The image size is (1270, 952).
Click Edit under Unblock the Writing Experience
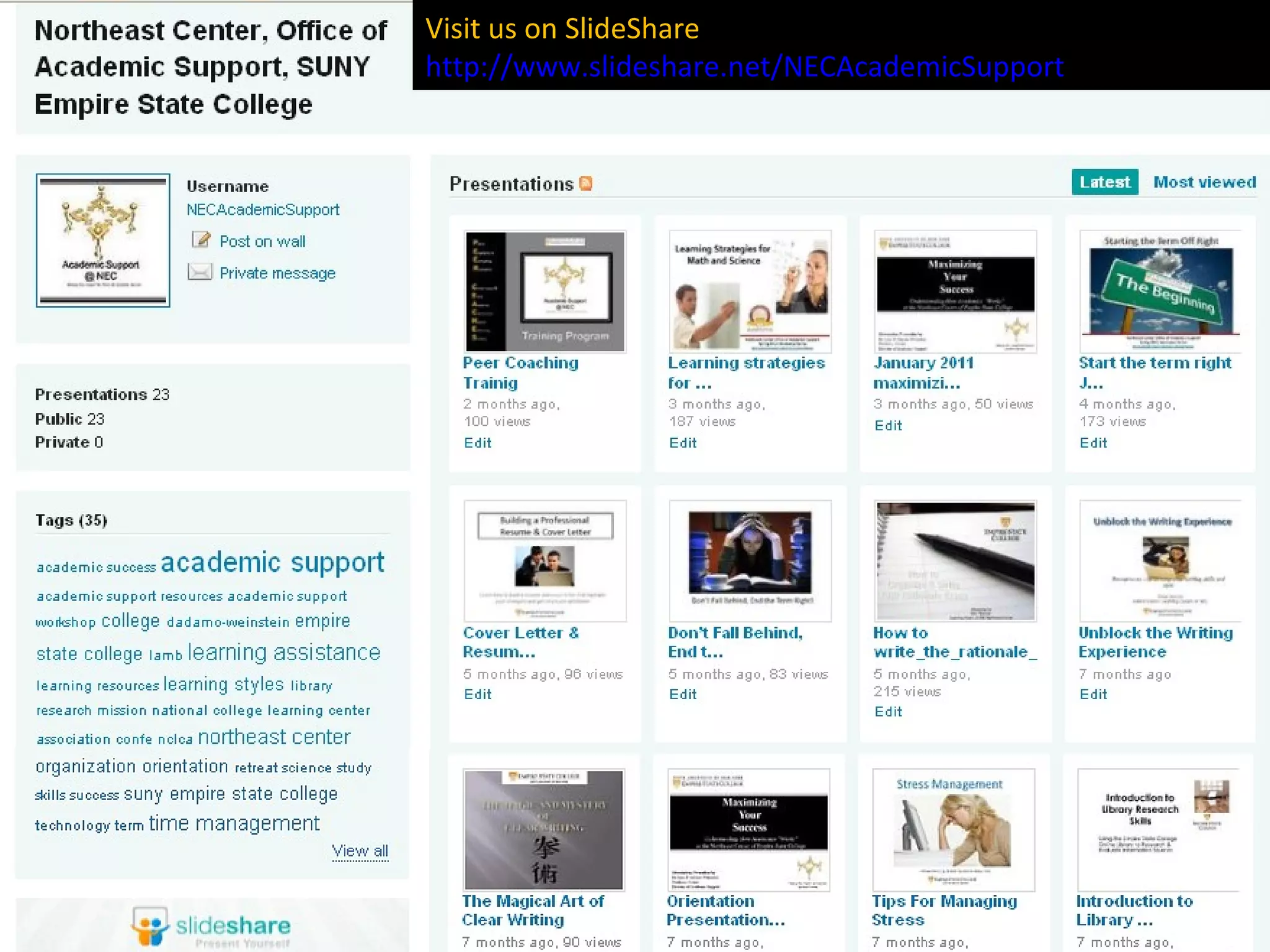coord(1093,695)
